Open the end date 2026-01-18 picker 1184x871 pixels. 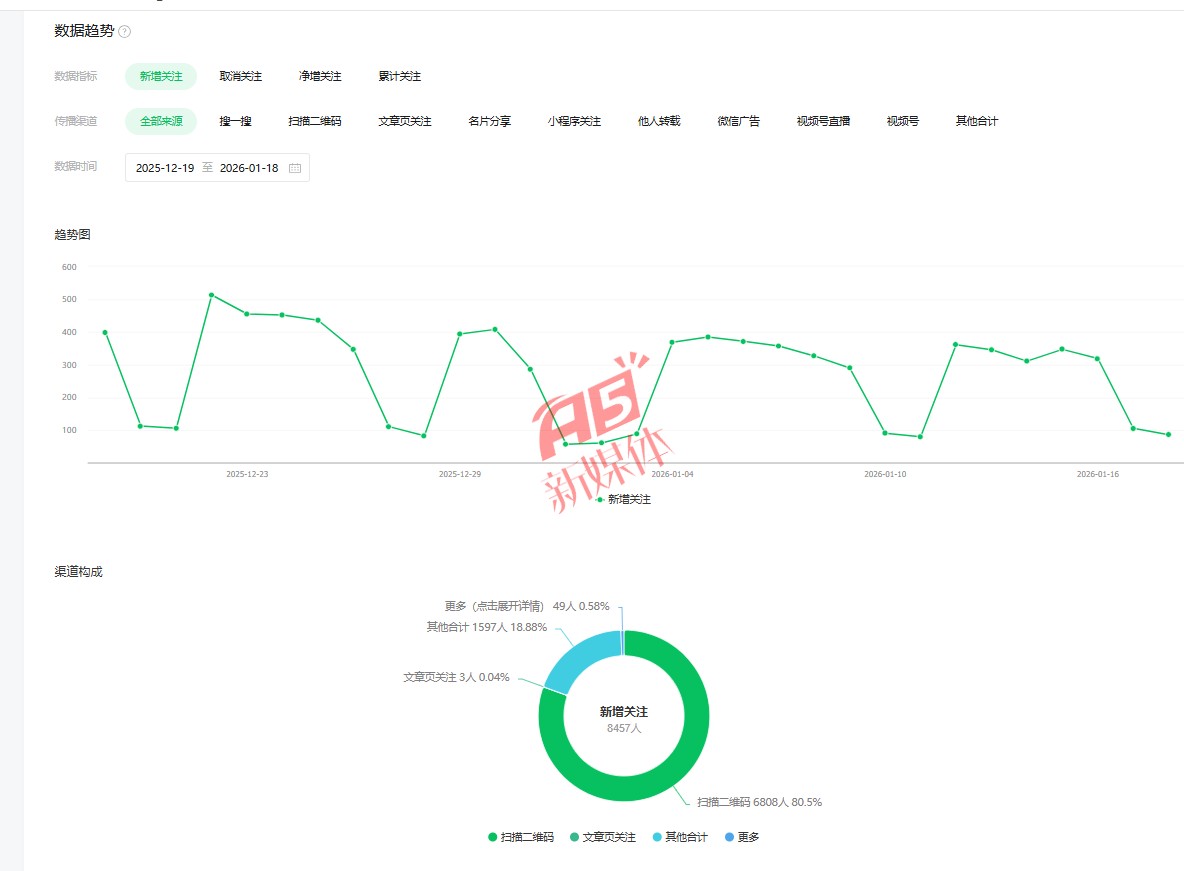click(x=249, y=168)
